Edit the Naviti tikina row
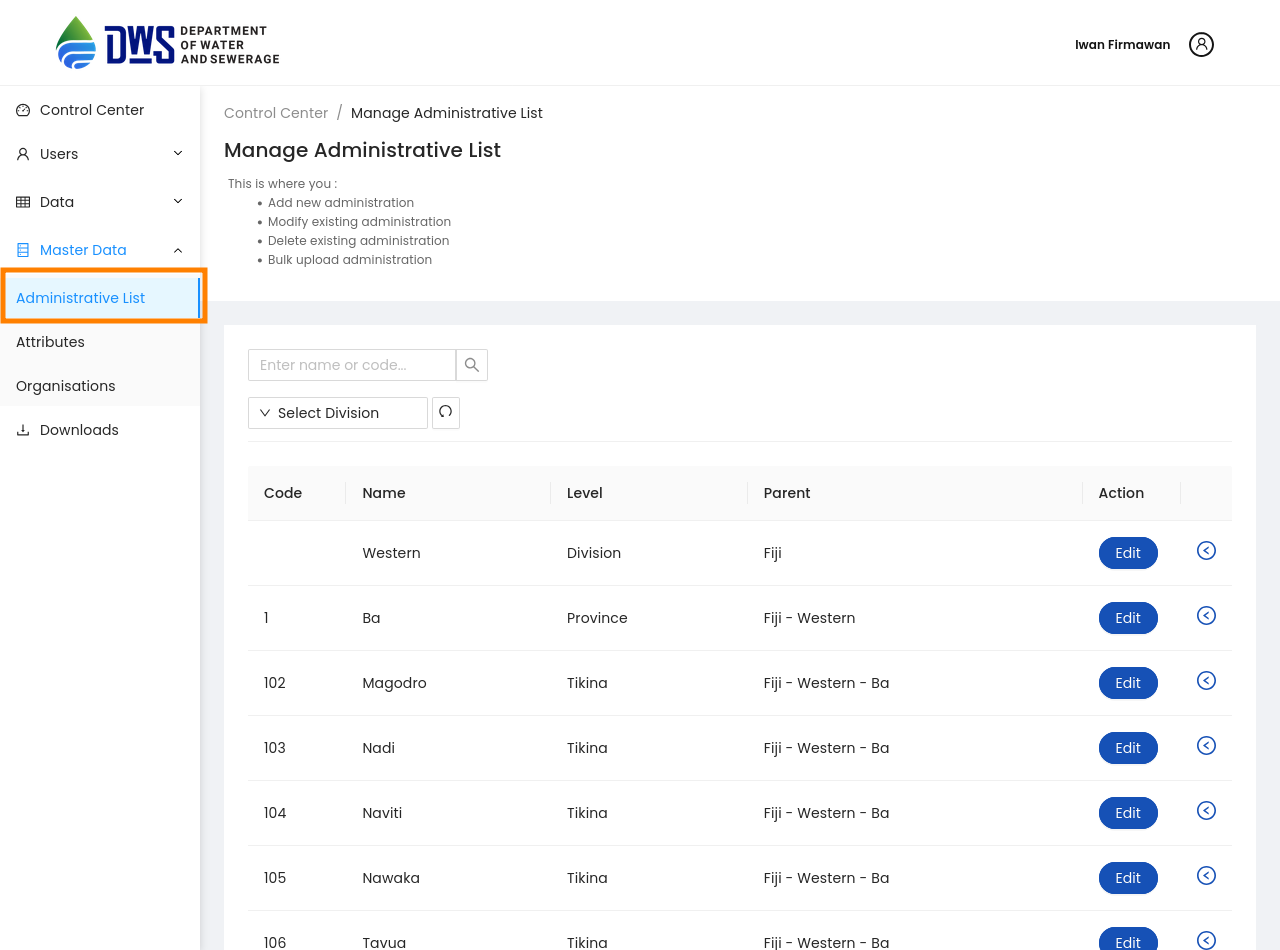This screenshot has width=1280, height=950. pyautogui.click(x=1128, y=813)
